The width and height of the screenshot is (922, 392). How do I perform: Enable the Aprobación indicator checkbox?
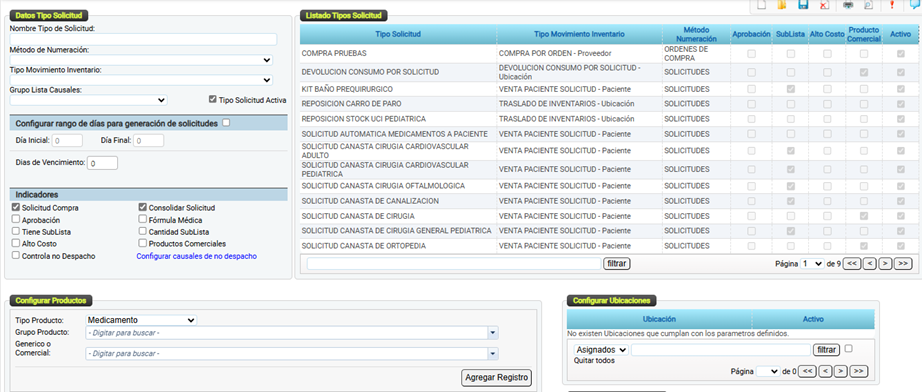point(15,219)
